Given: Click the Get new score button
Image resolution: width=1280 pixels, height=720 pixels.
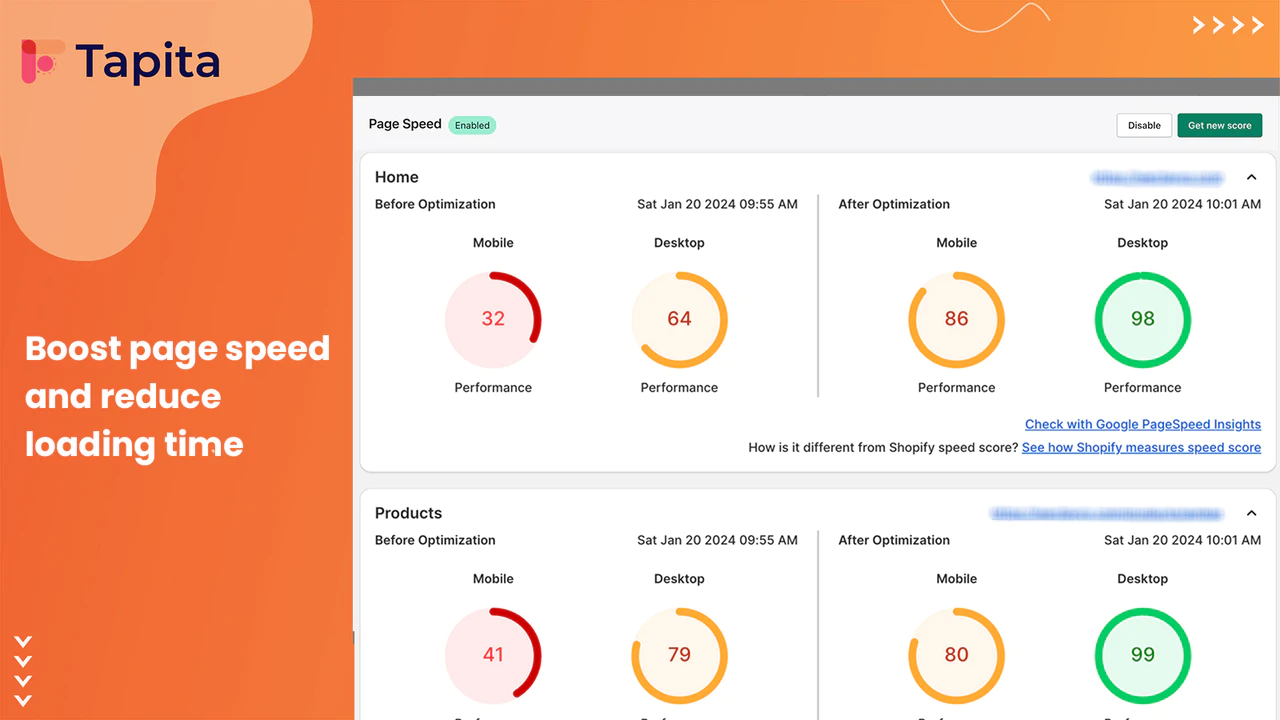Looking at the screenshot, I should (1219, 125).
